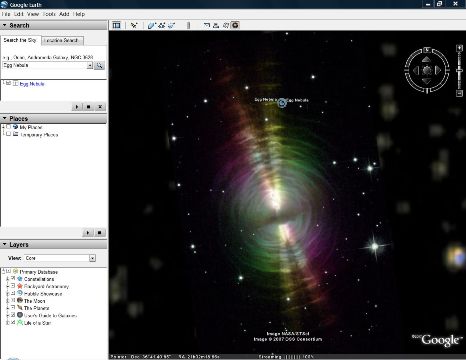
Task: Toggle the Hubble Showcase layer checkbox
Action: [13, 293]
